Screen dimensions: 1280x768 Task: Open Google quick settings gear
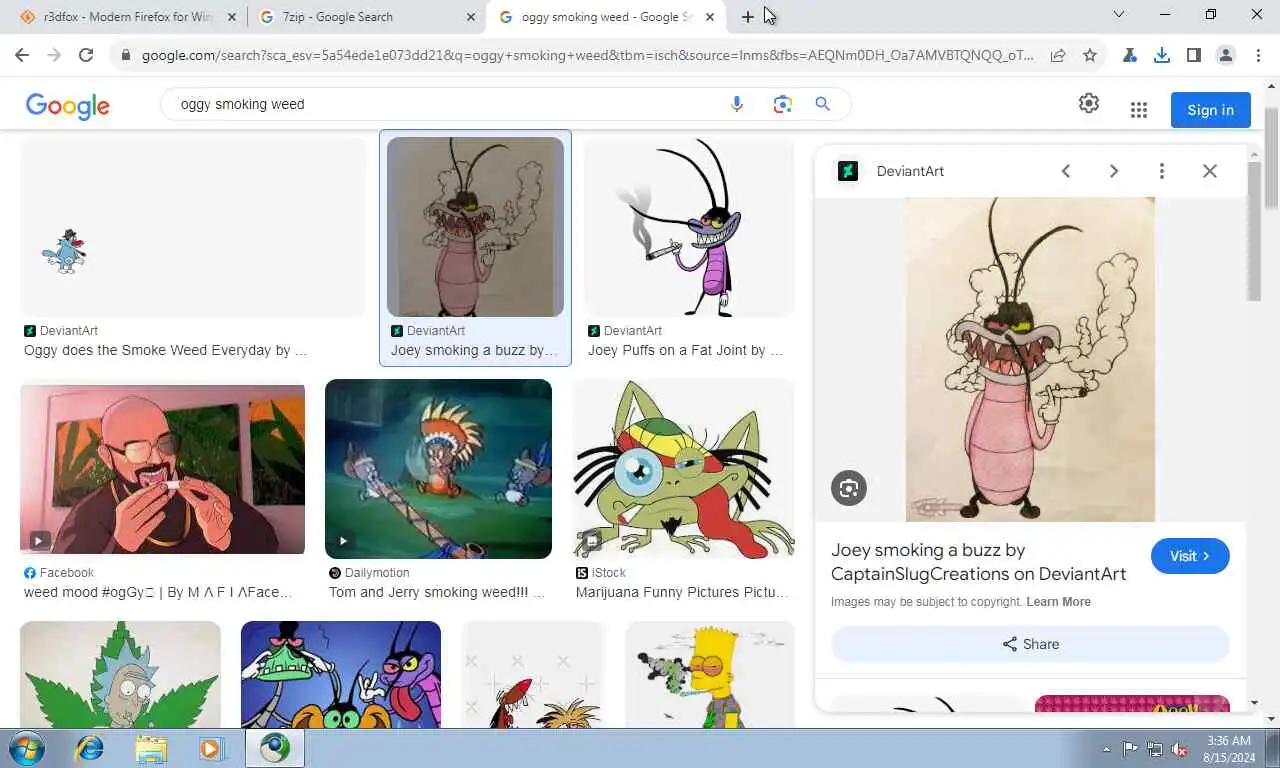point(1089,103)
